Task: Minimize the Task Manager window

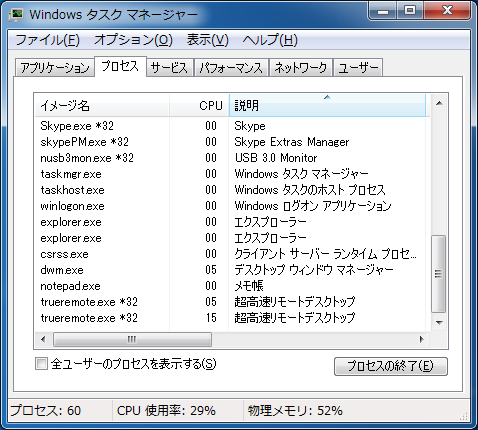Action: pos(383,11)
